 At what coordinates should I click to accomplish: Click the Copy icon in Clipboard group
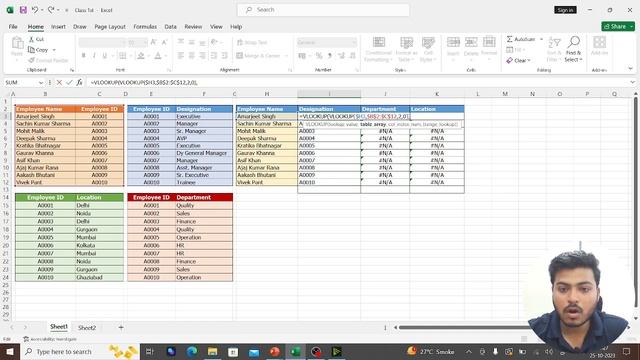tap(31, 50)
